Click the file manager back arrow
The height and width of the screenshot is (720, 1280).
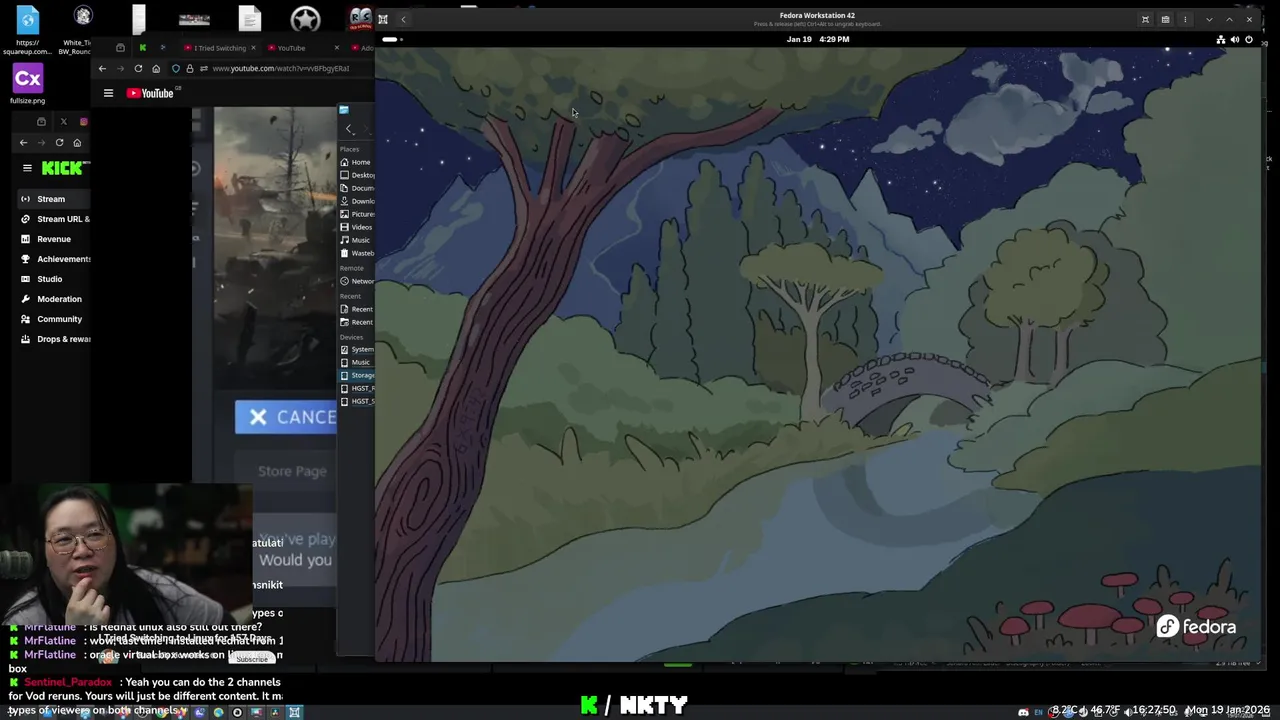pyautogui.click(x=349, y=129)
